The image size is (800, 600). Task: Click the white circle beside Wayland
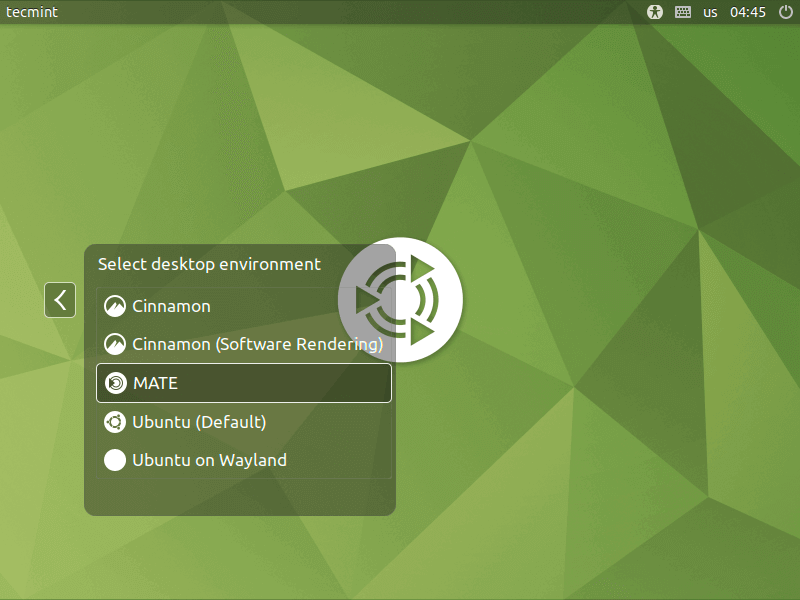[115, 460]
